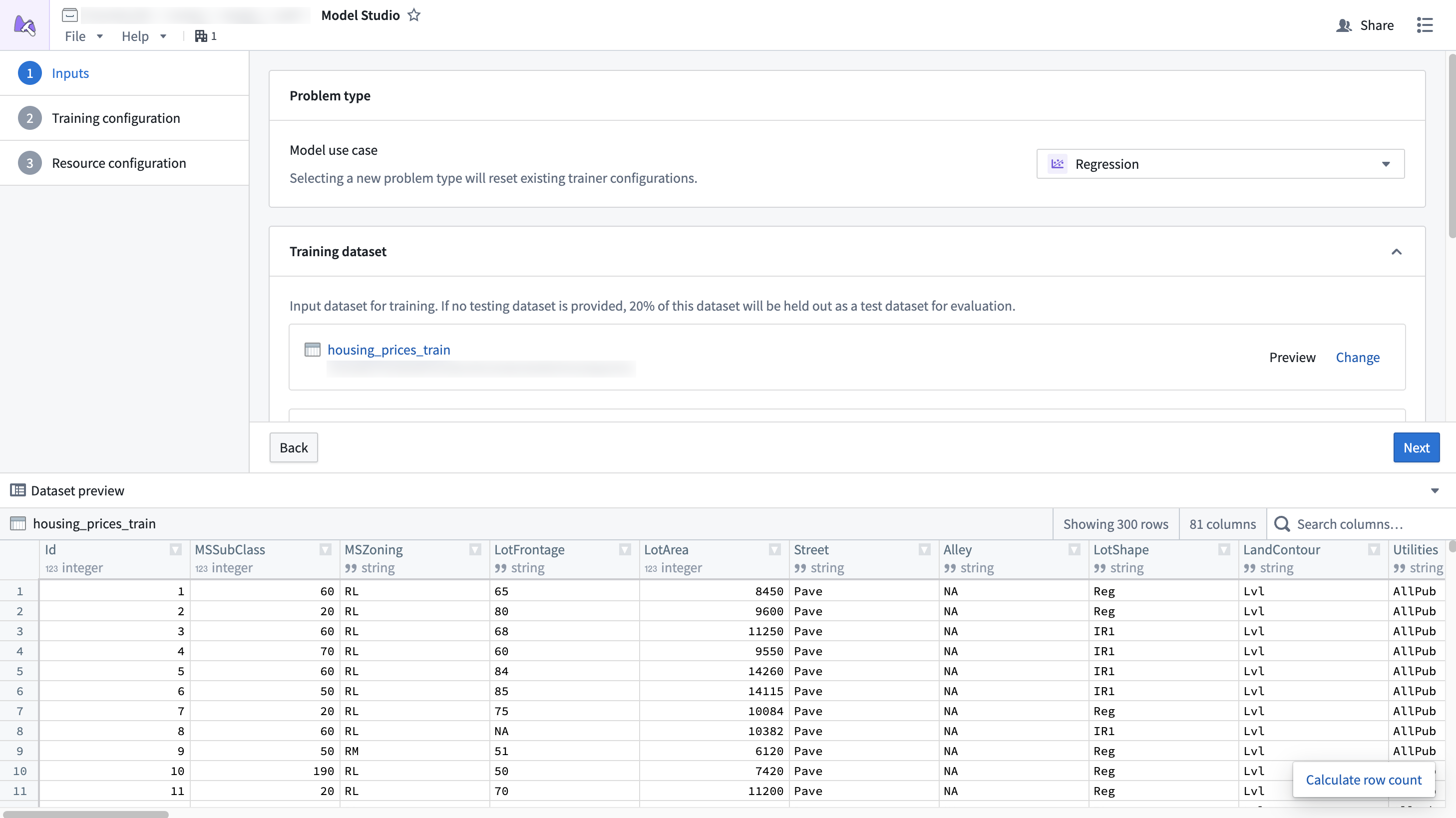Click the integer type icon under Id column
The image size is (1456, 818).
(51, 569)
